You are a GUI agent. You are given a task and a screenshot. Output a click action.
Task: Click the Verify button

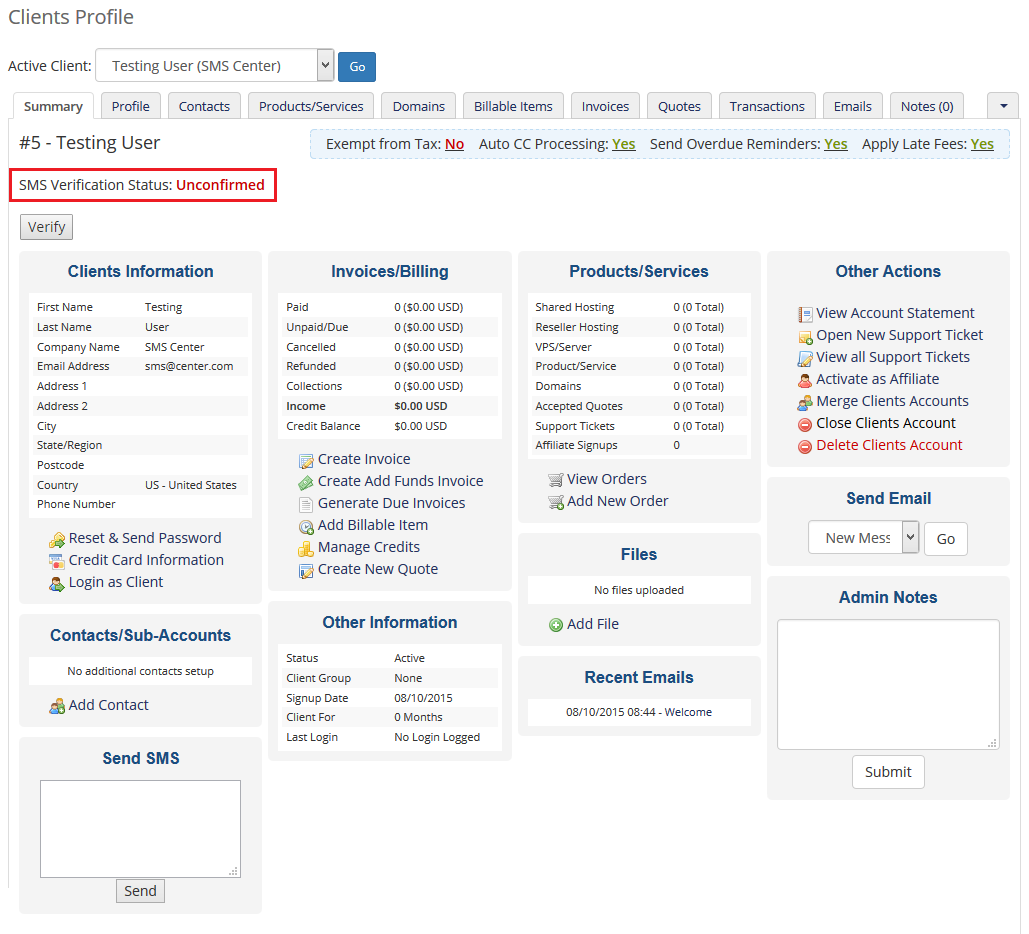(47, 227)
